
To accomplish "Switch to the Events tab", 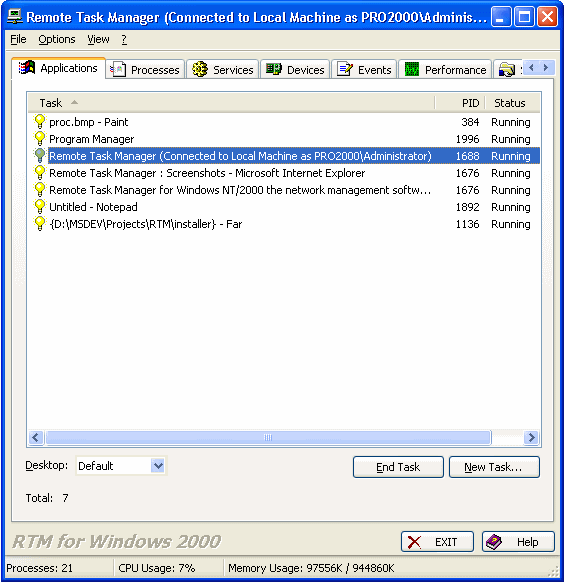I will [x=364, y=70].
